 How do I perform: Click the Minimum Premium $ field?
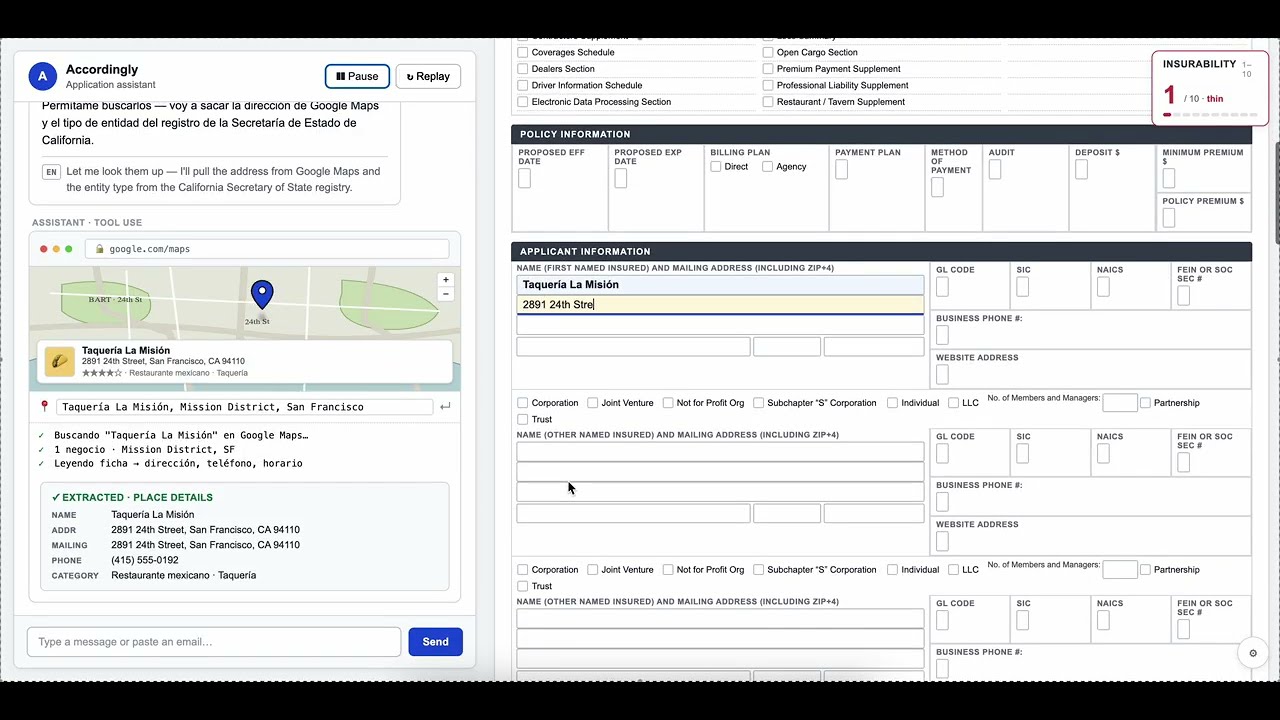click(1168, 179)
